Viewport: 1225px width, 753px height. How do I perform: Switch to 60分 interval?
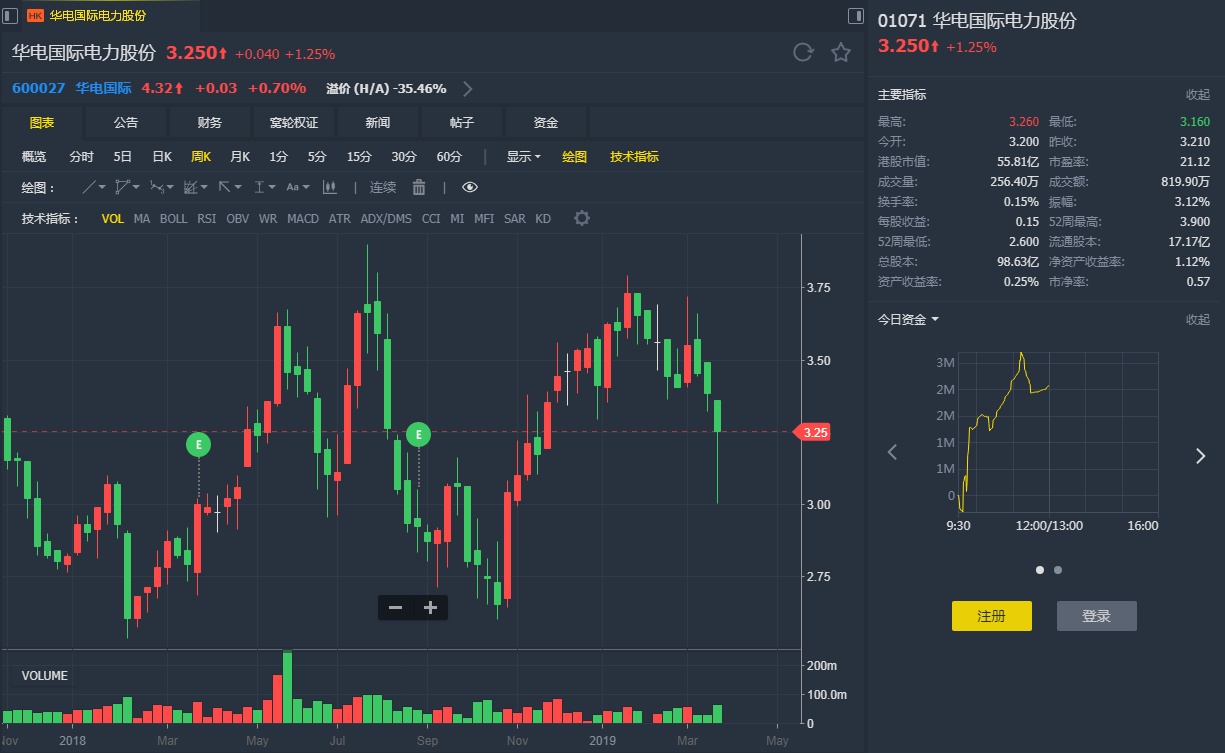coord(449,156)
